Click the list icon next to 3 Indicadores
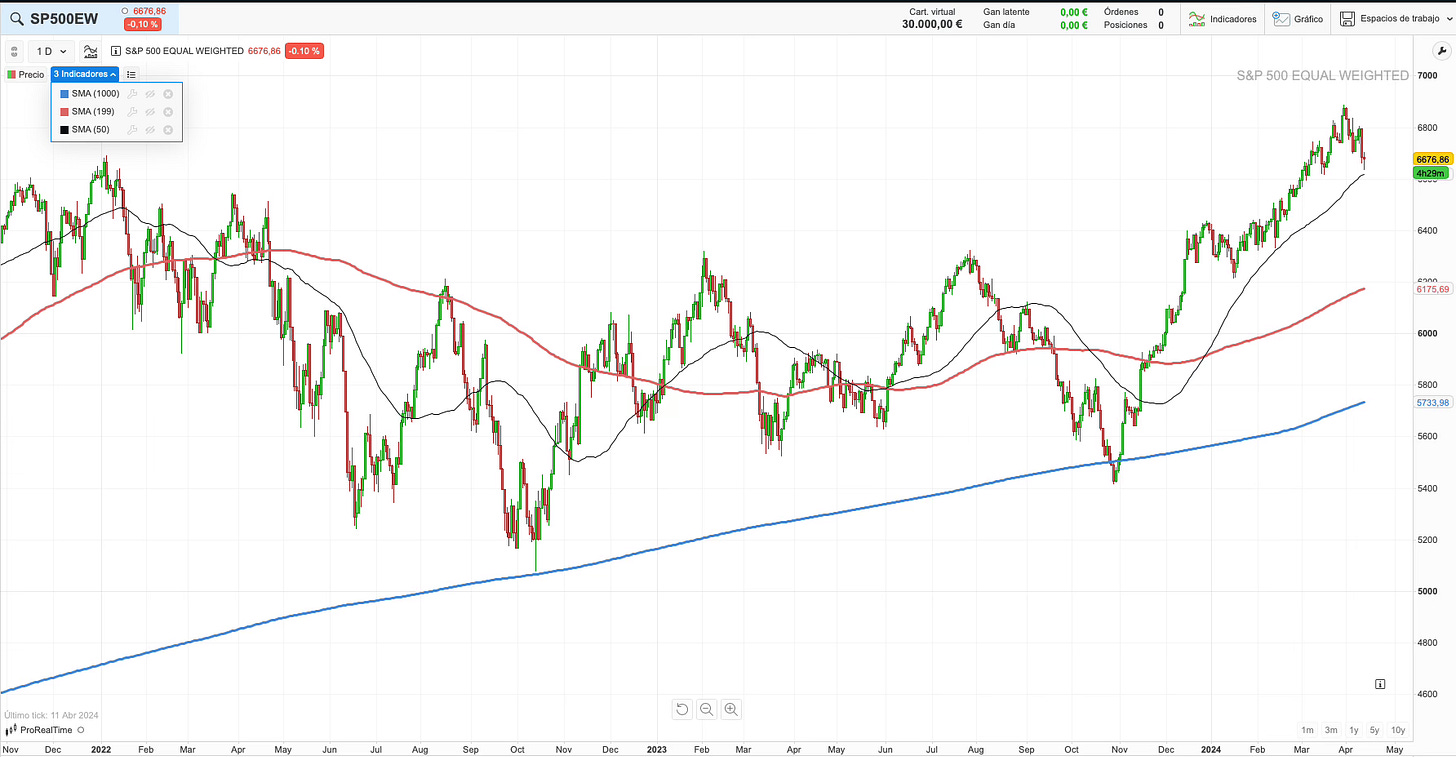 point(132,74)
